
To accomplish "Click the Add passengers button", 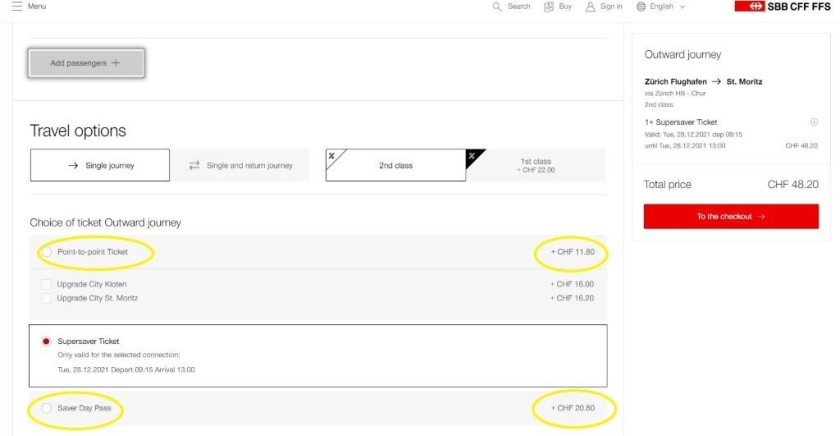I will (86, 63).
